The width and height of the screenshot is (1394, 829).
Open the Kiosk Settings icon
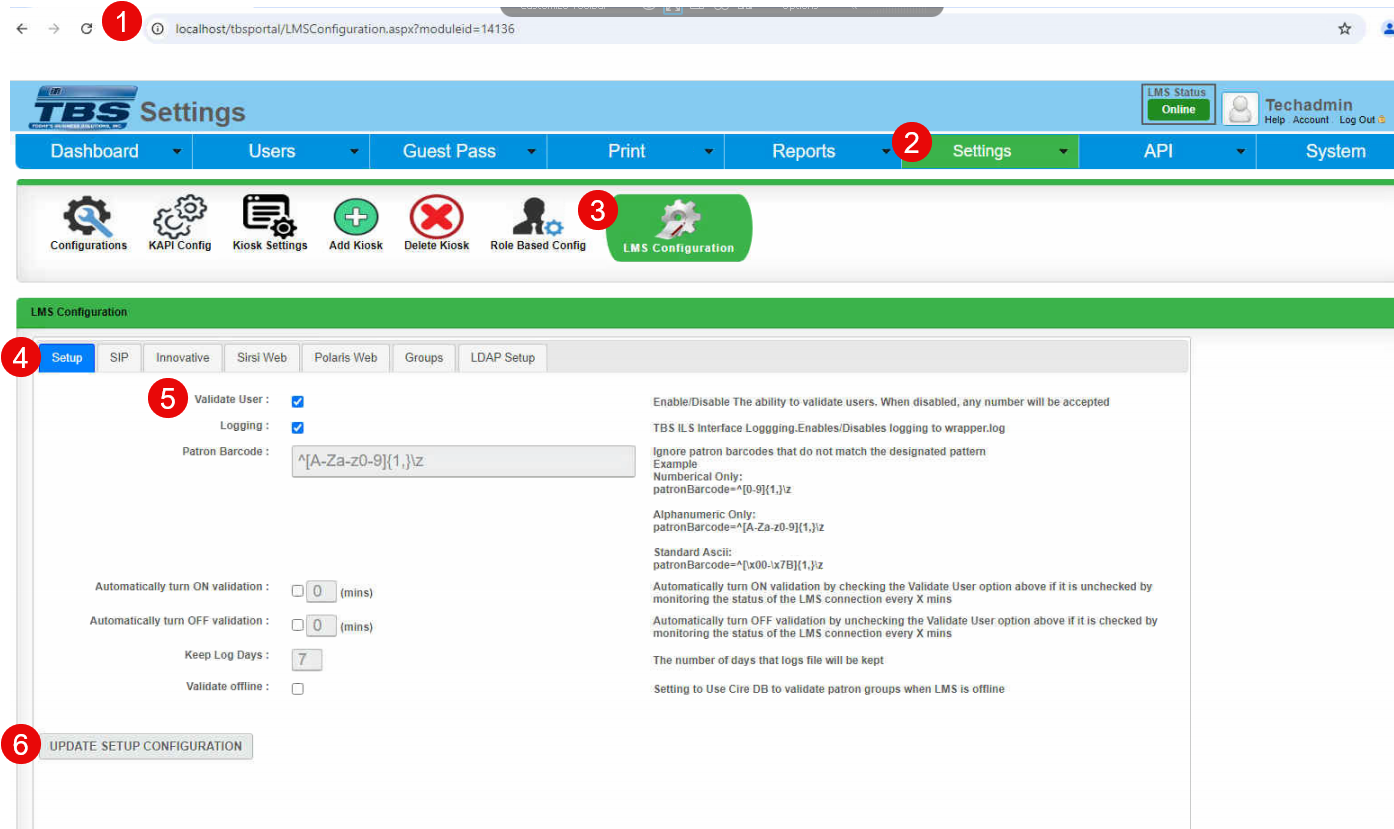coord(269,217)
